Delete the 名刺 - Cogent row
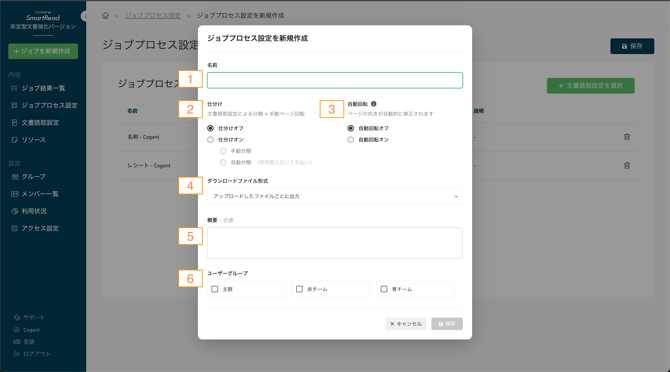Screen dimensions: 670x372 pyautogui.click(x=627, y=137)
